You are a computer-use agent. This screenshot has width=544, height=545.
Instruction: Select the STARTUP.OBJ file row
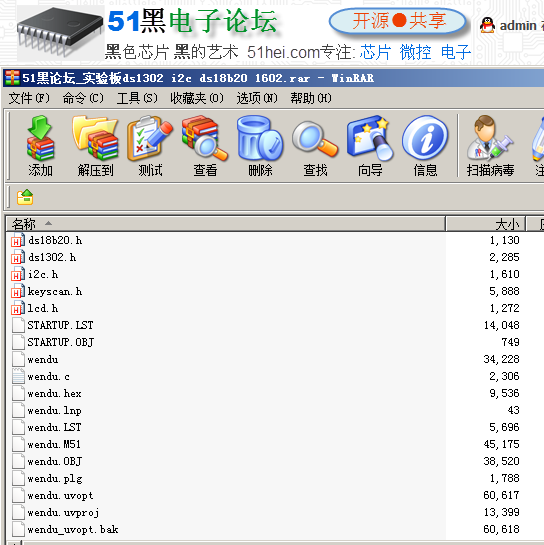(x=60, y=342)
